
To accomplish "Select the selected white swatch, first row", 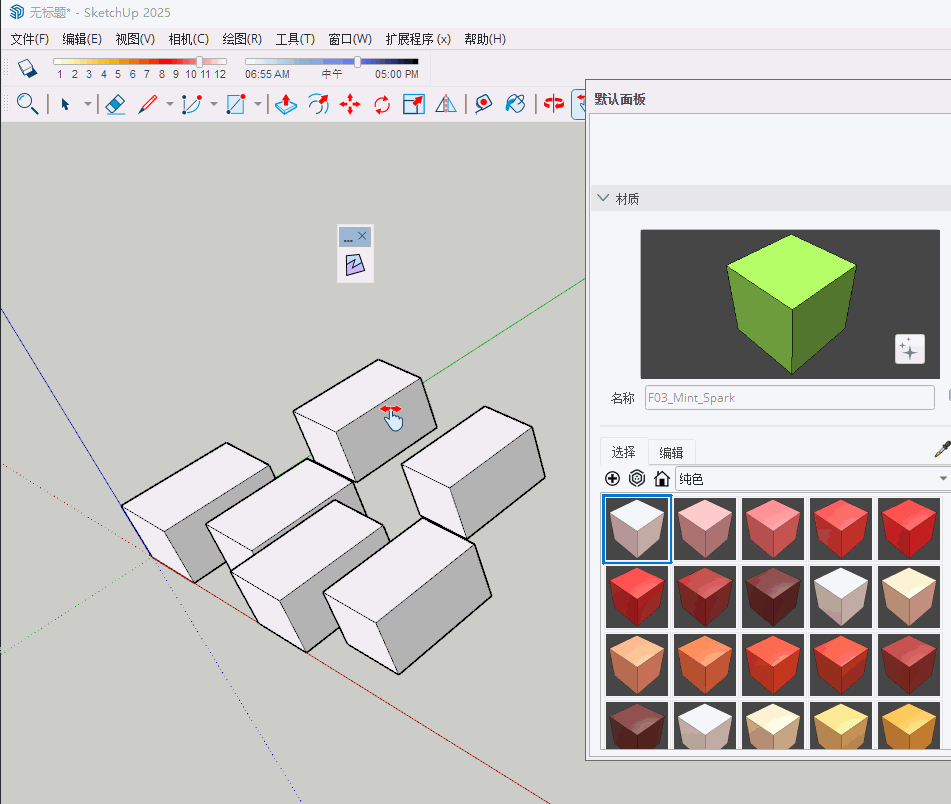I will 637,529.
